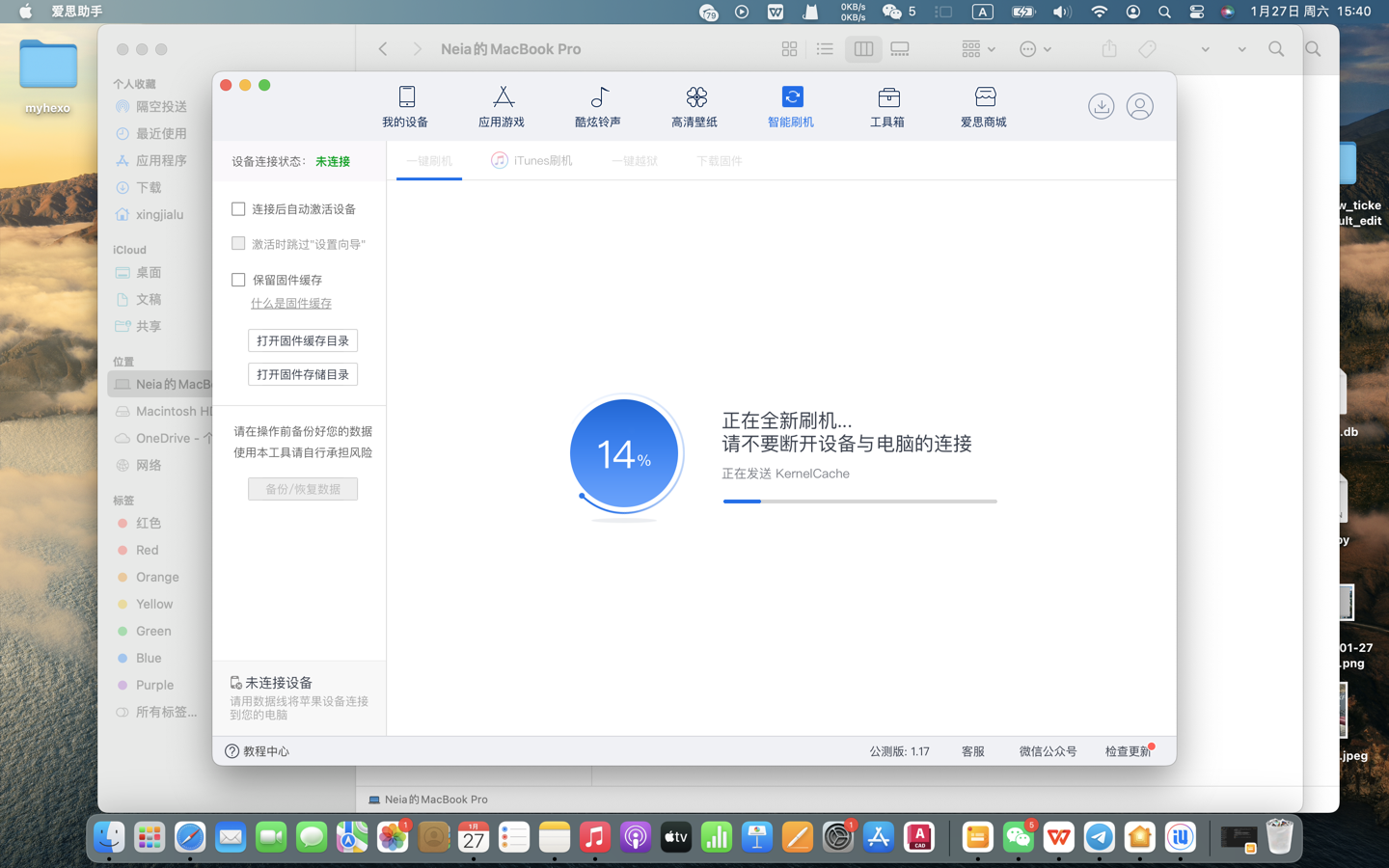Open Apple menu

coord(26,12)
